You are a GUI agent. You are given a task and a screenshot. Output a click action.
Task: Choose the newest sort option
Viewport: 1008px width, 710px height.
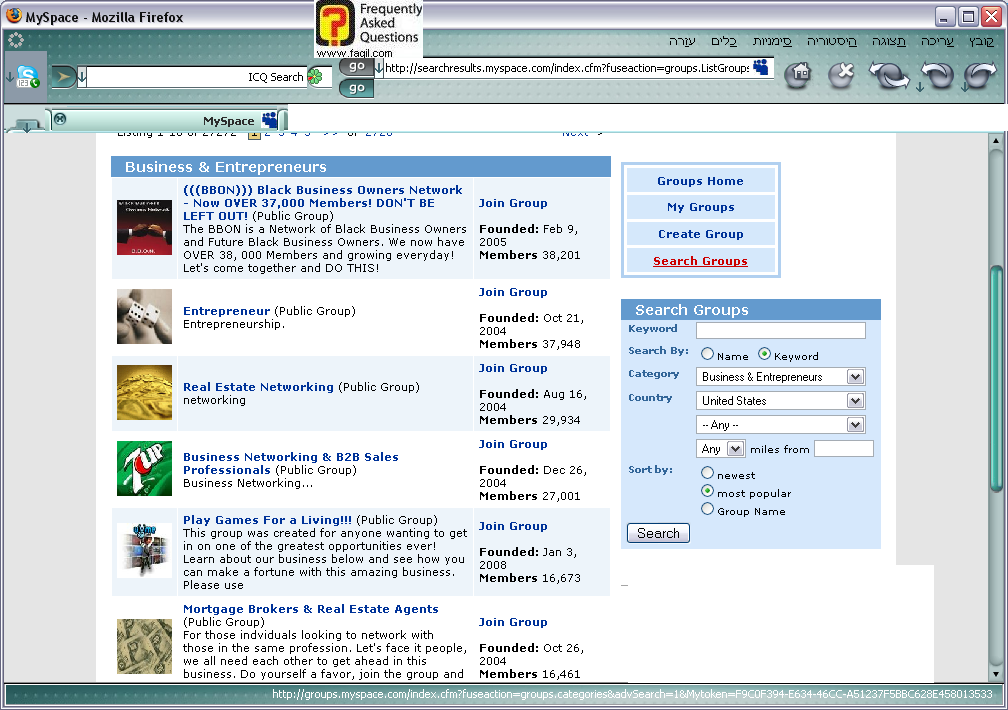tap(708, 473)
